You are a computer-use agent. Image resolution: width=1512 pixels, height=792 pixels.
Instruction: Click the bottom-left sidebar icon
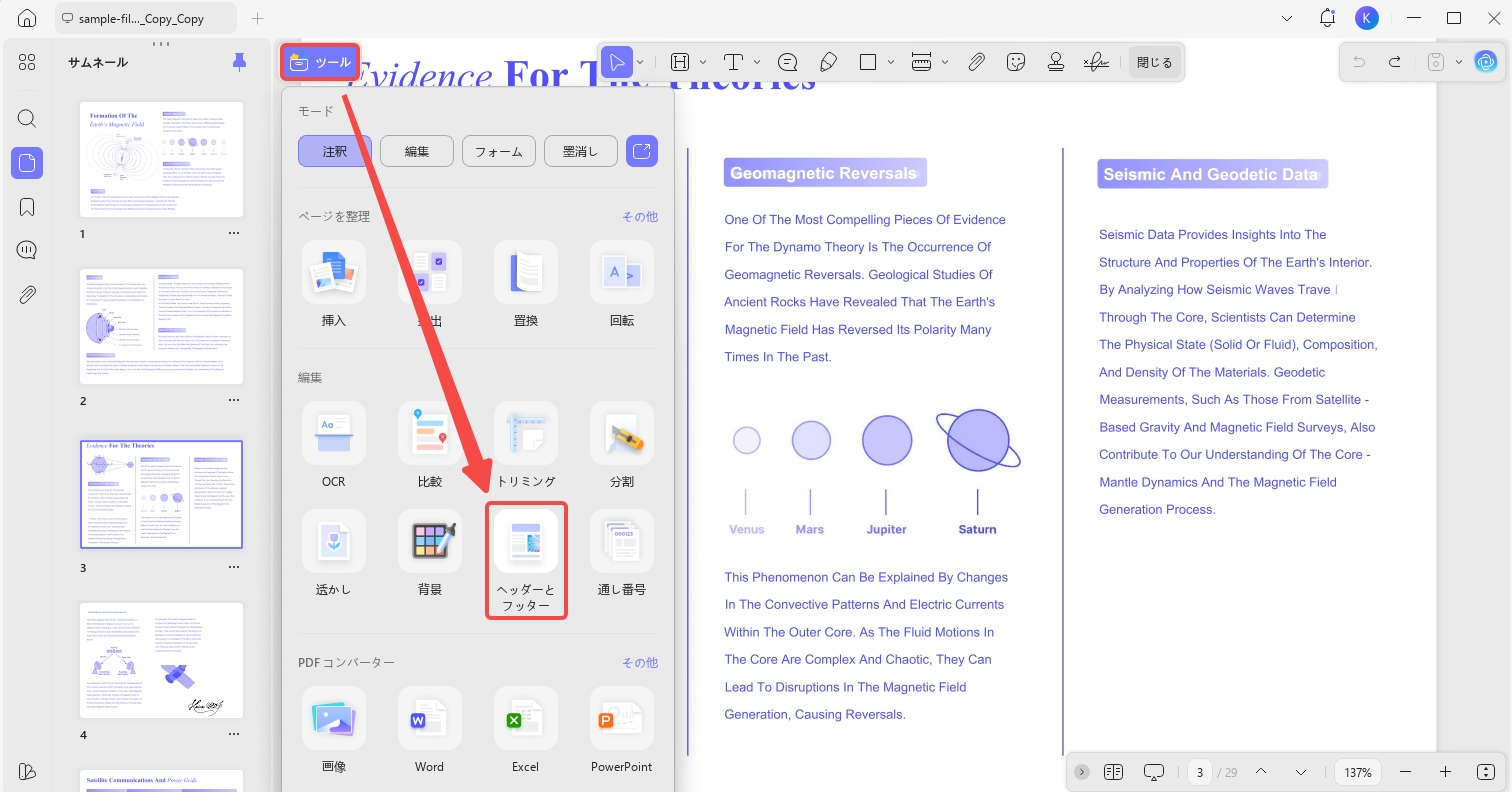(x=27, y=771)
